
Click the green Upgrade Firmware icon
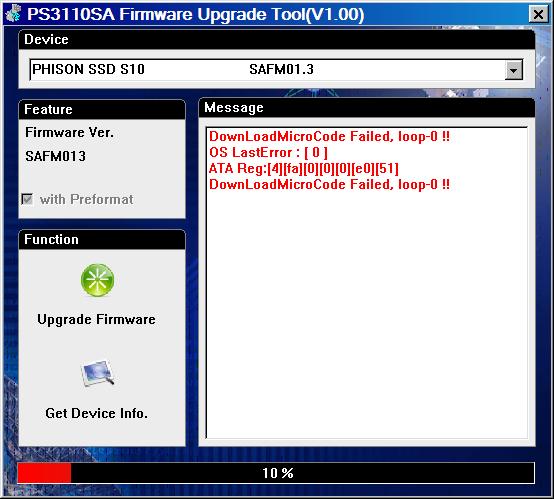click(97, 280)
